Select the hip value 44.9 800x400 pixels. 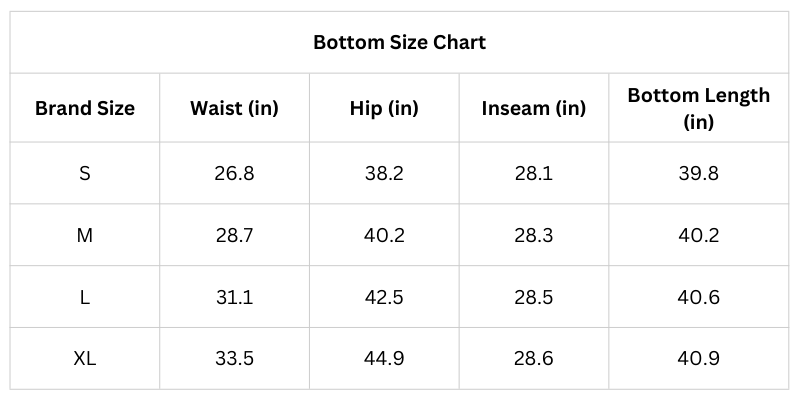pos(384,357)
